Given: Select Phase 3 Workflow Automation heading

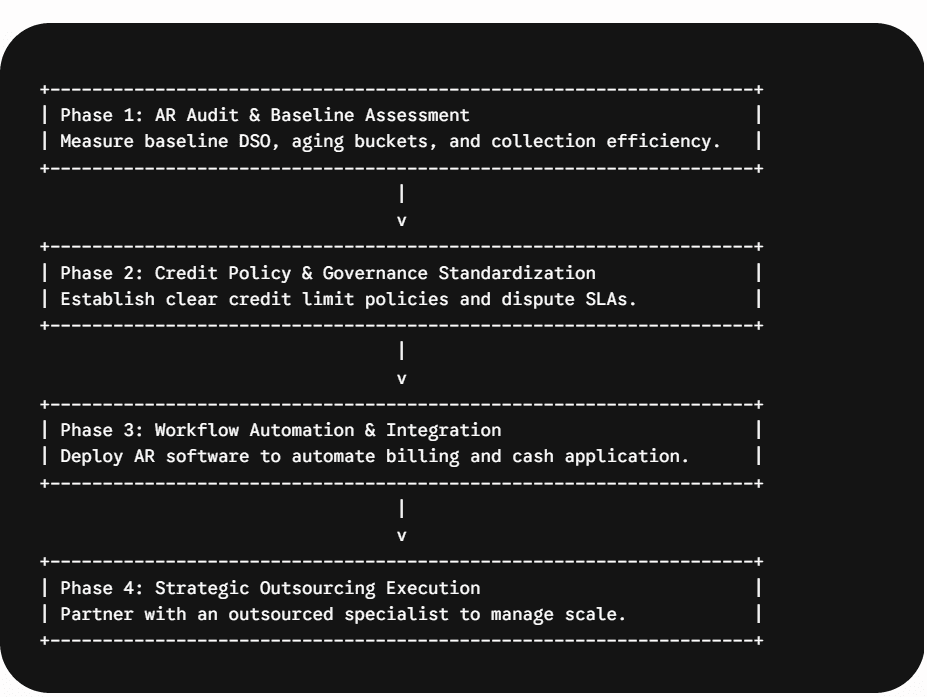Looking at the screenshot, I should (x=280, y=430).
